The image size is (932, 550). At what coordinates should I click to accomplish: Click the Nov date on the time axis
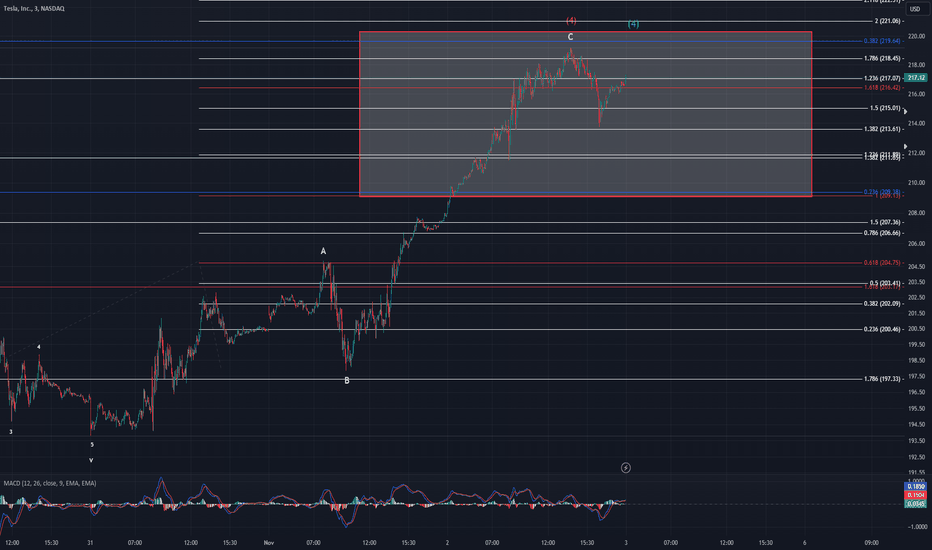(269, 543)
